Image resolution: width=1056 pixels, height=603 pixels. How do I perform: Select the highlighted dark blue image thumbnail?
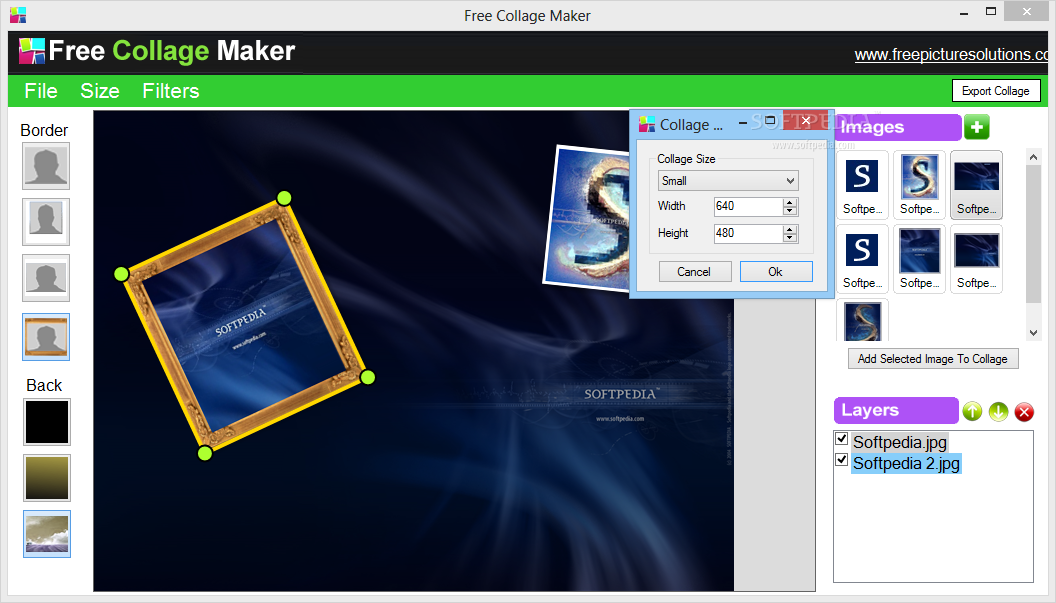[x=977, y=185]
